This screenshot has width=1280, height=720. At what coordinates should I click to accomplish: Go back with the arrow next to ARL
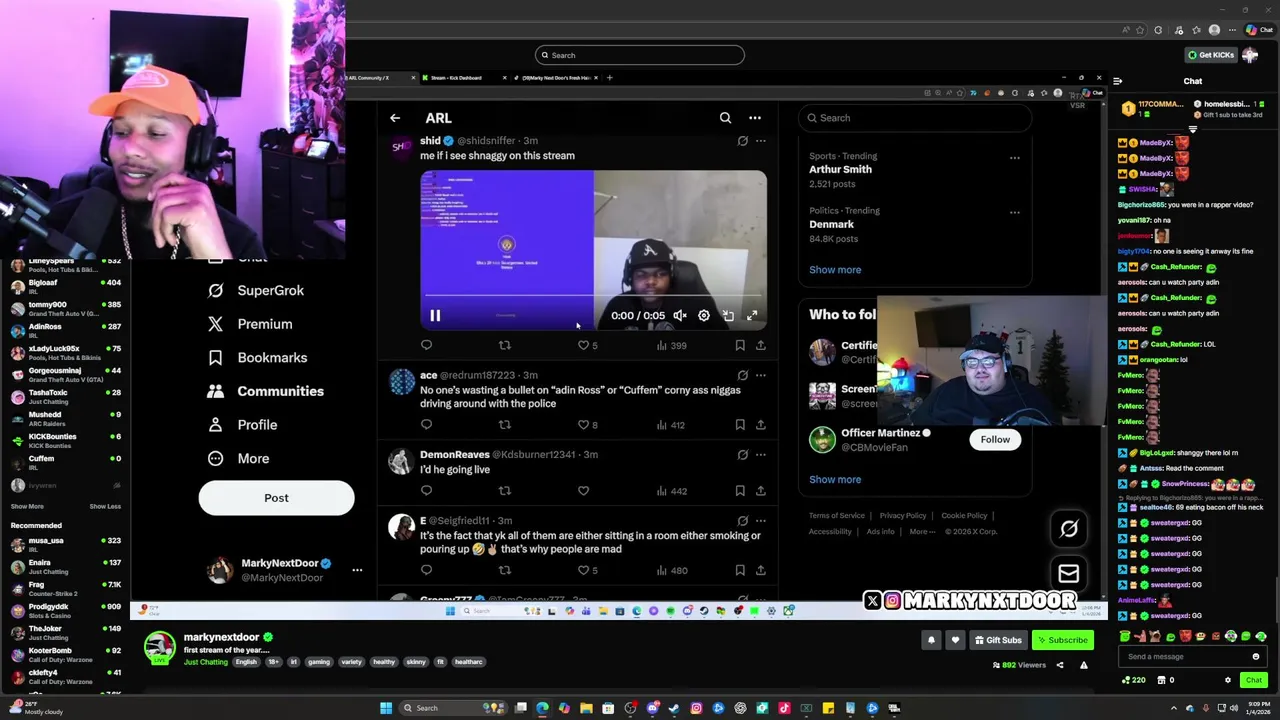395,118
